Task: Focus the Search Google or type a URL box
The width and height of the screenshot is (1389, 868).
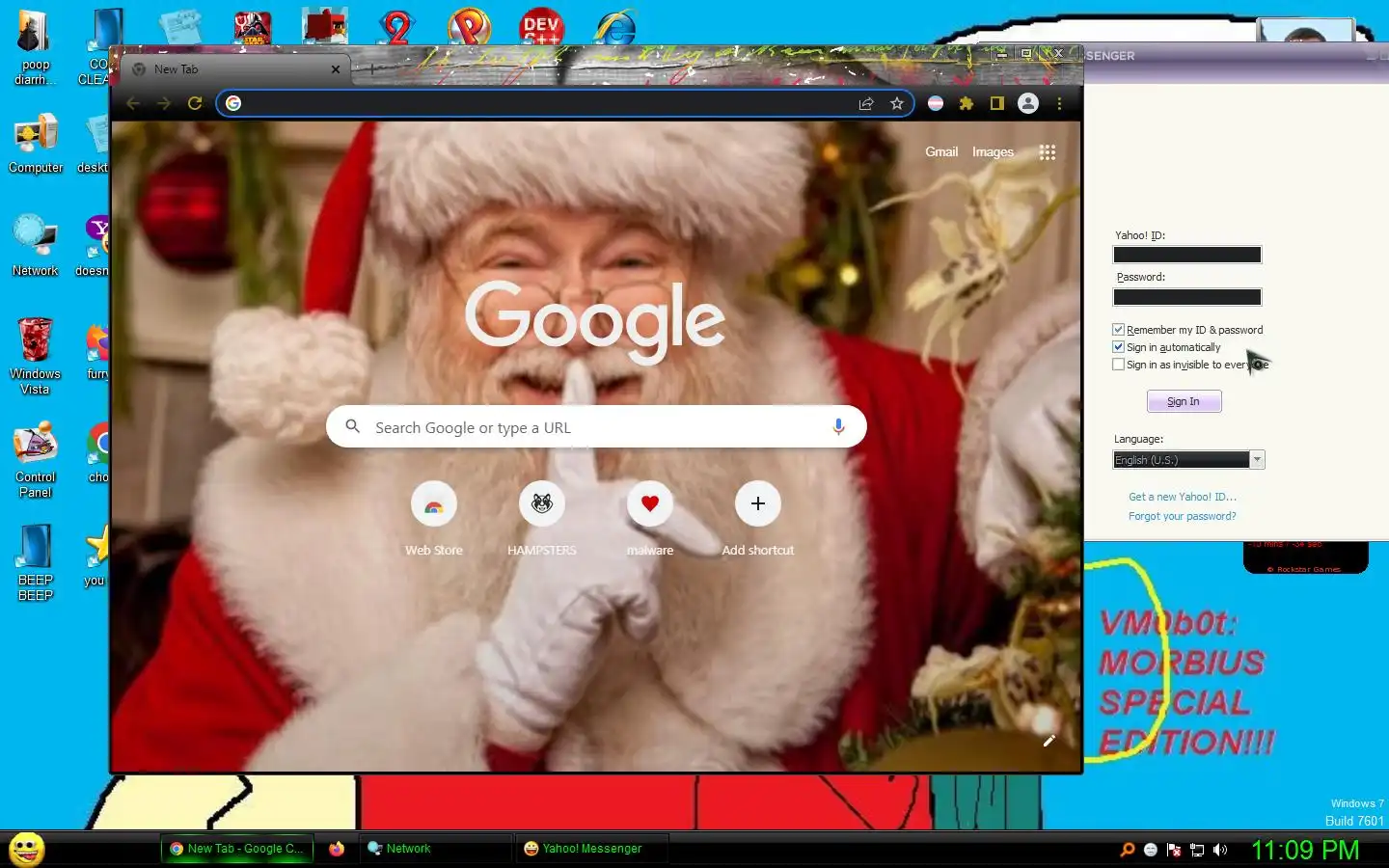Action: click(596, 426)
